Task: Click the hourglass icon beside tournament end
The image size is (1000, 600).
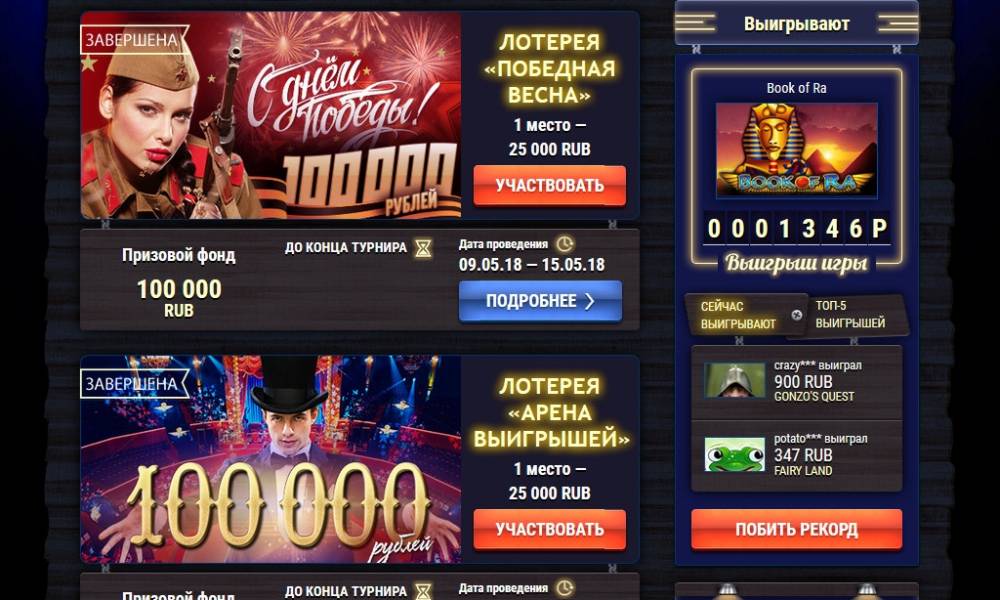Action: click(x=423, y=248)
